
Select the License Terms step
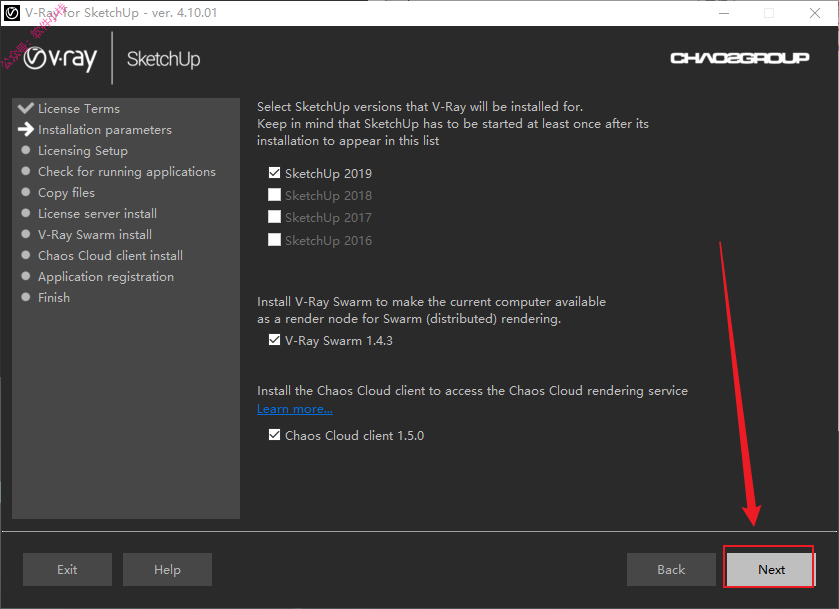79,109
